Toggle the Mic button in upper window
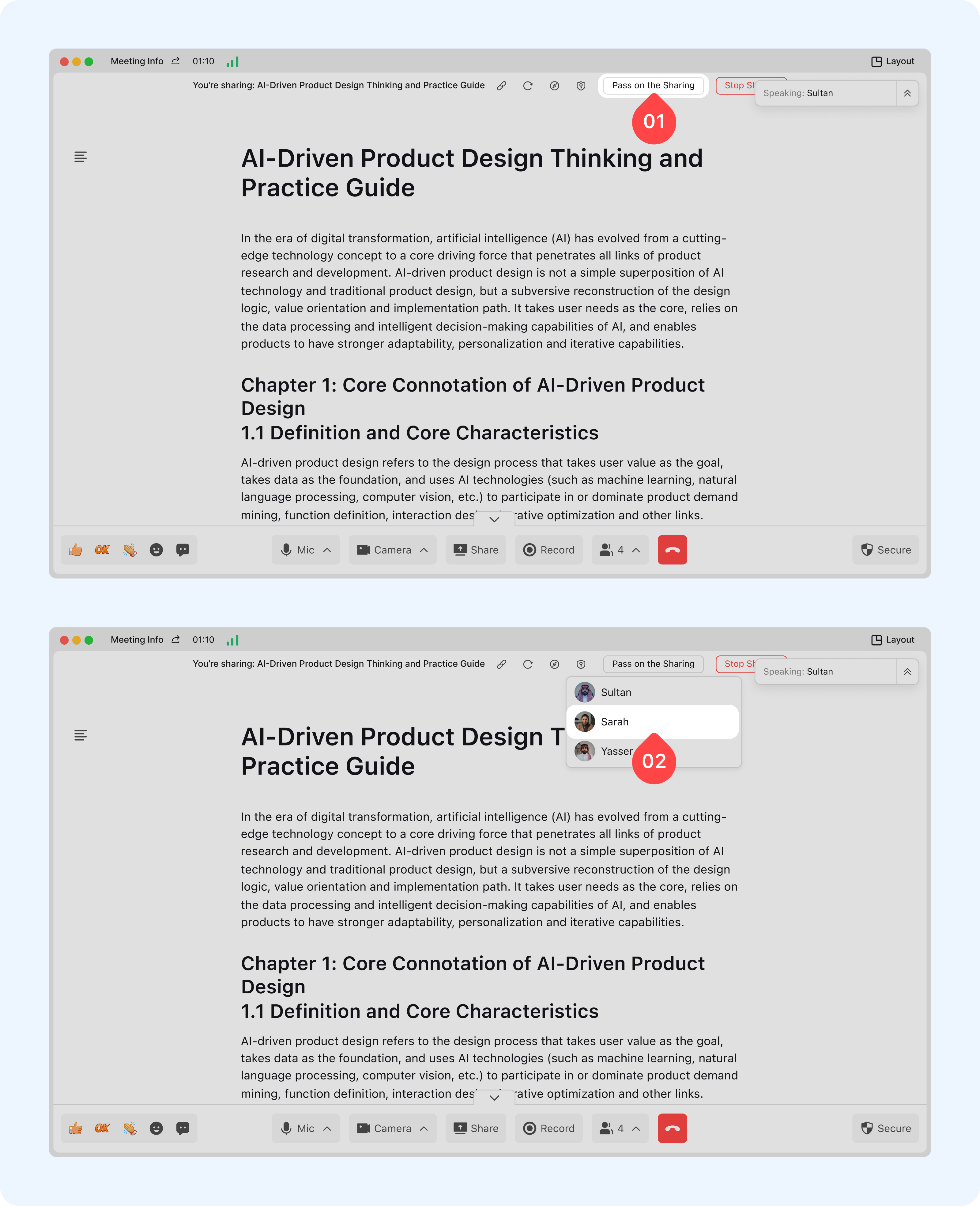The height and width of the screenshot is (1206, 980). (x=297, y=550)
